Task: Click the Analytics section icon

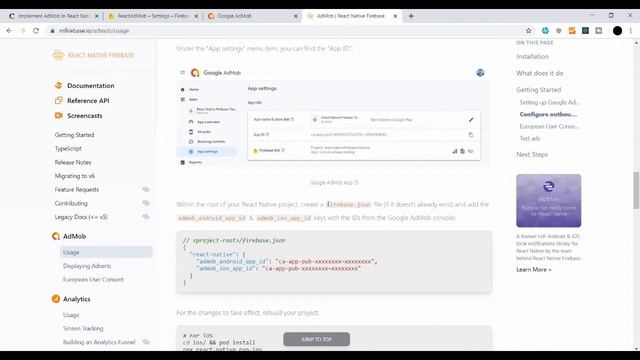Action: [x=56, y=299]
